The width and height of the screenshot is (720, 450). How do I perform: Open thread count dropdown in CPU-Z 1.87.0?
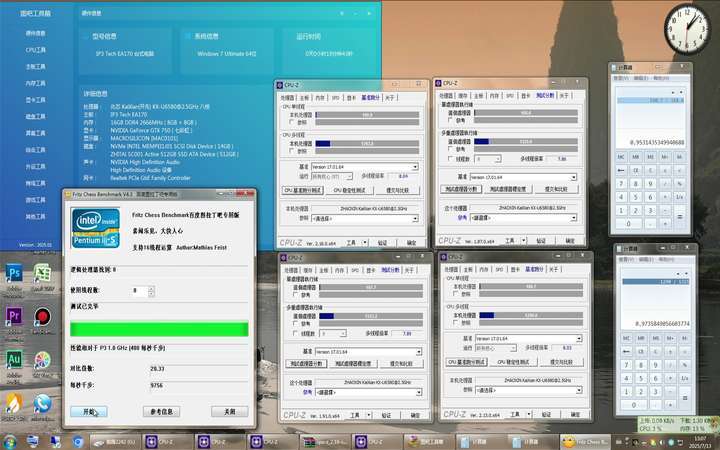tap(488, 159)
